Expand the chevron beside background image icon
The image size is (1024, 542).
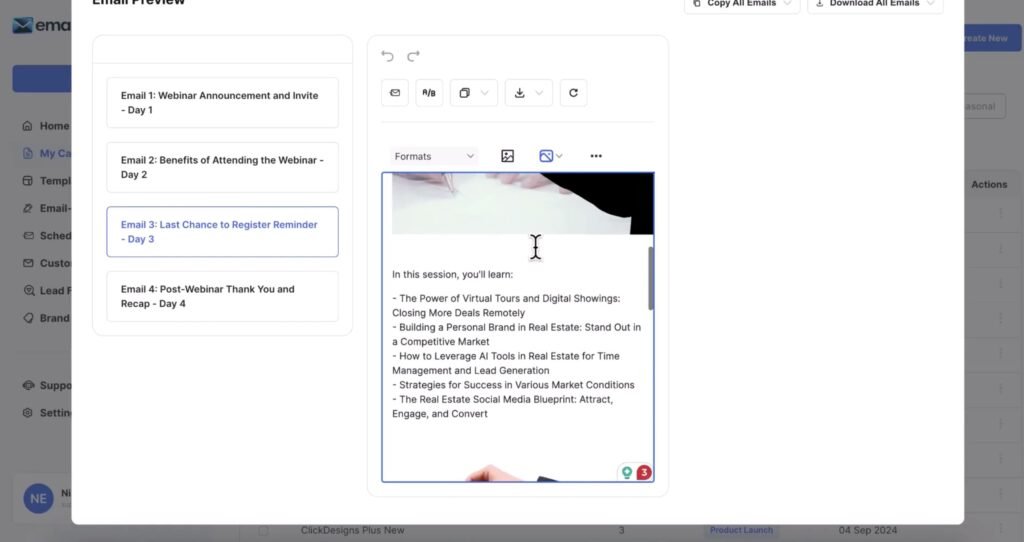(x=559, y=156)
